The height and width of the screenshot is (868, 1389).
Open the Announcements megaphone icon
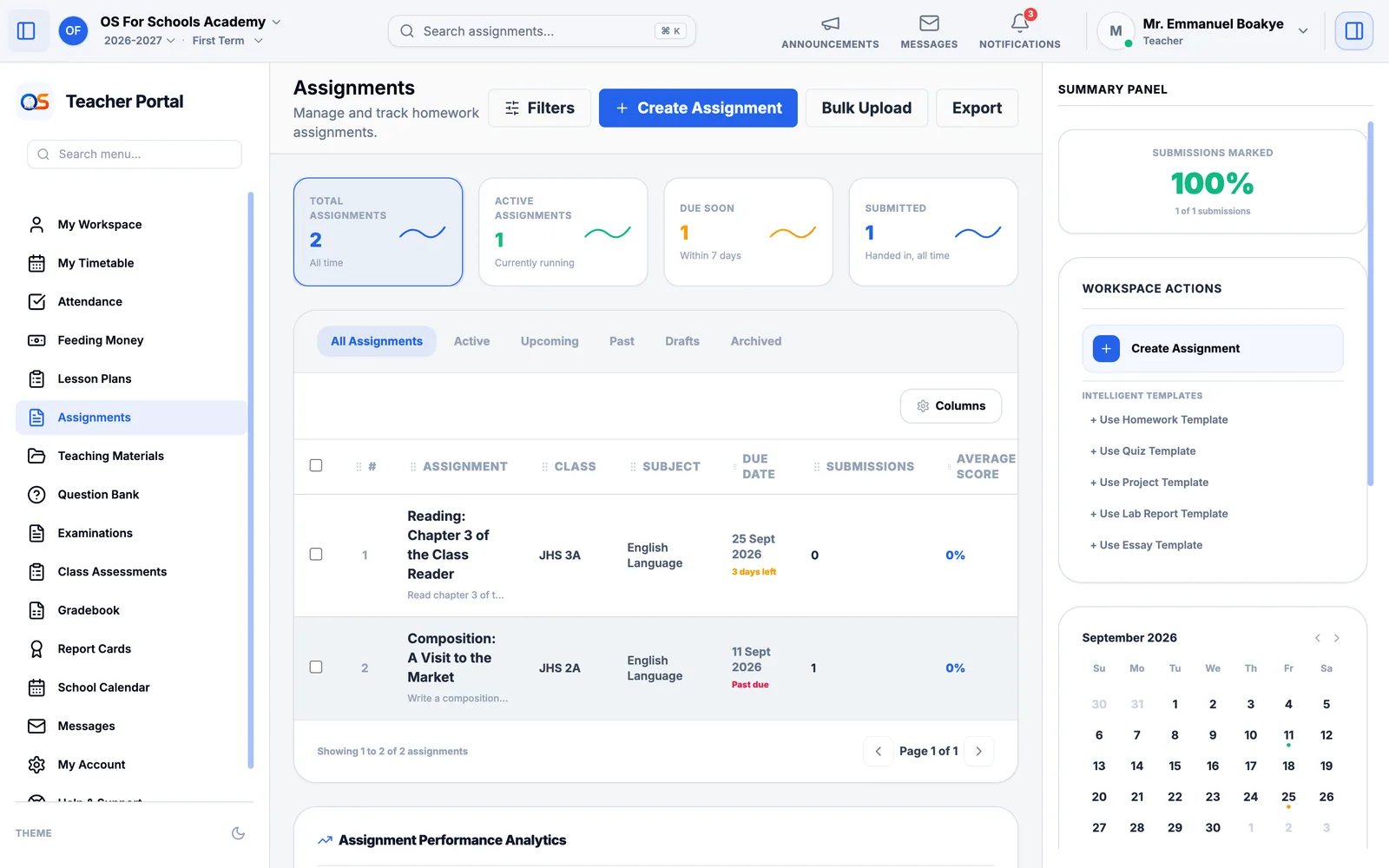point(830,23)
